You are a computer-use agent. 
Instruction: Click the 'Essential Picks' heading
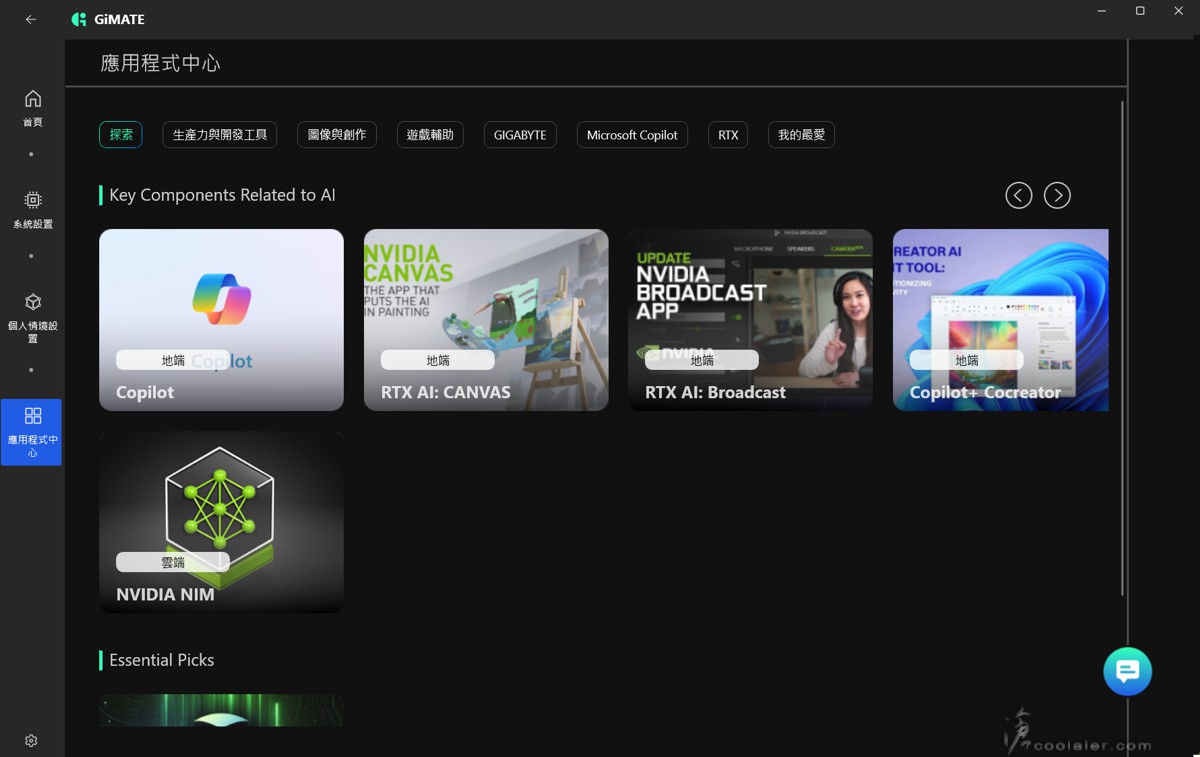[161, 660]
